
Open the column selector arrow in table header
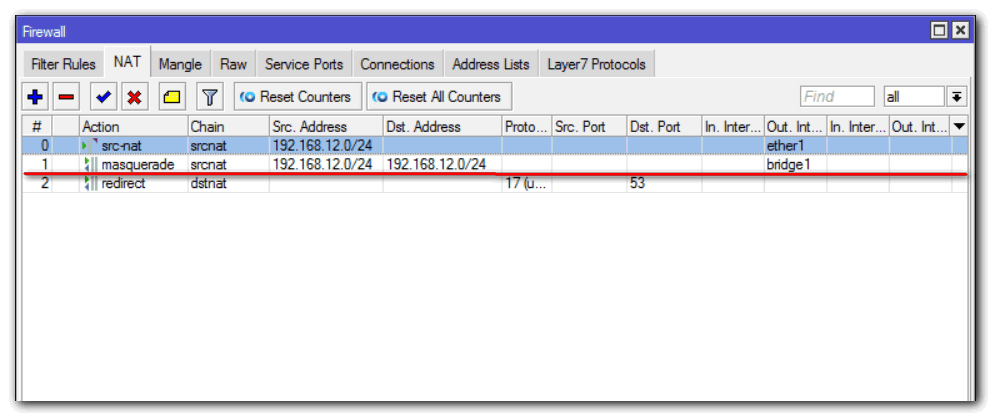[960, 127]
